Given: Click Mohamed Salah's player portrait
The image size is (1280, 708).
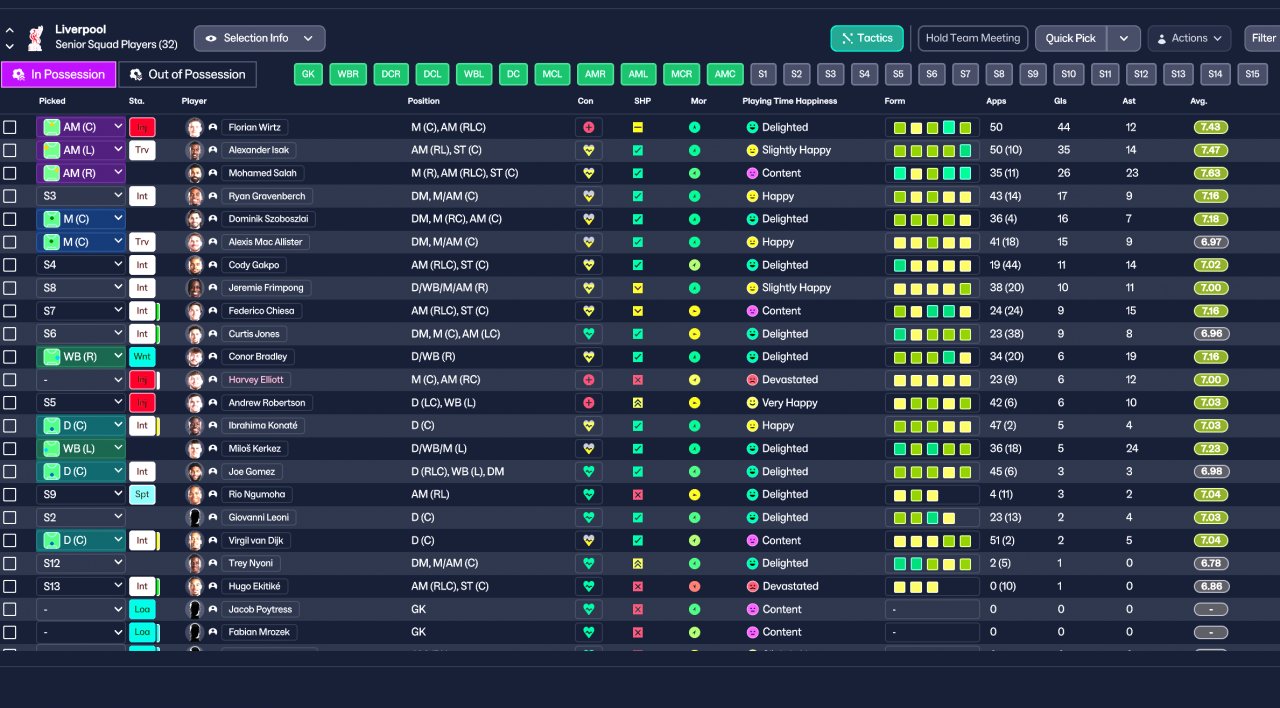Looking at the screenshot, I should pyautogui.click(x=194, y=174).
